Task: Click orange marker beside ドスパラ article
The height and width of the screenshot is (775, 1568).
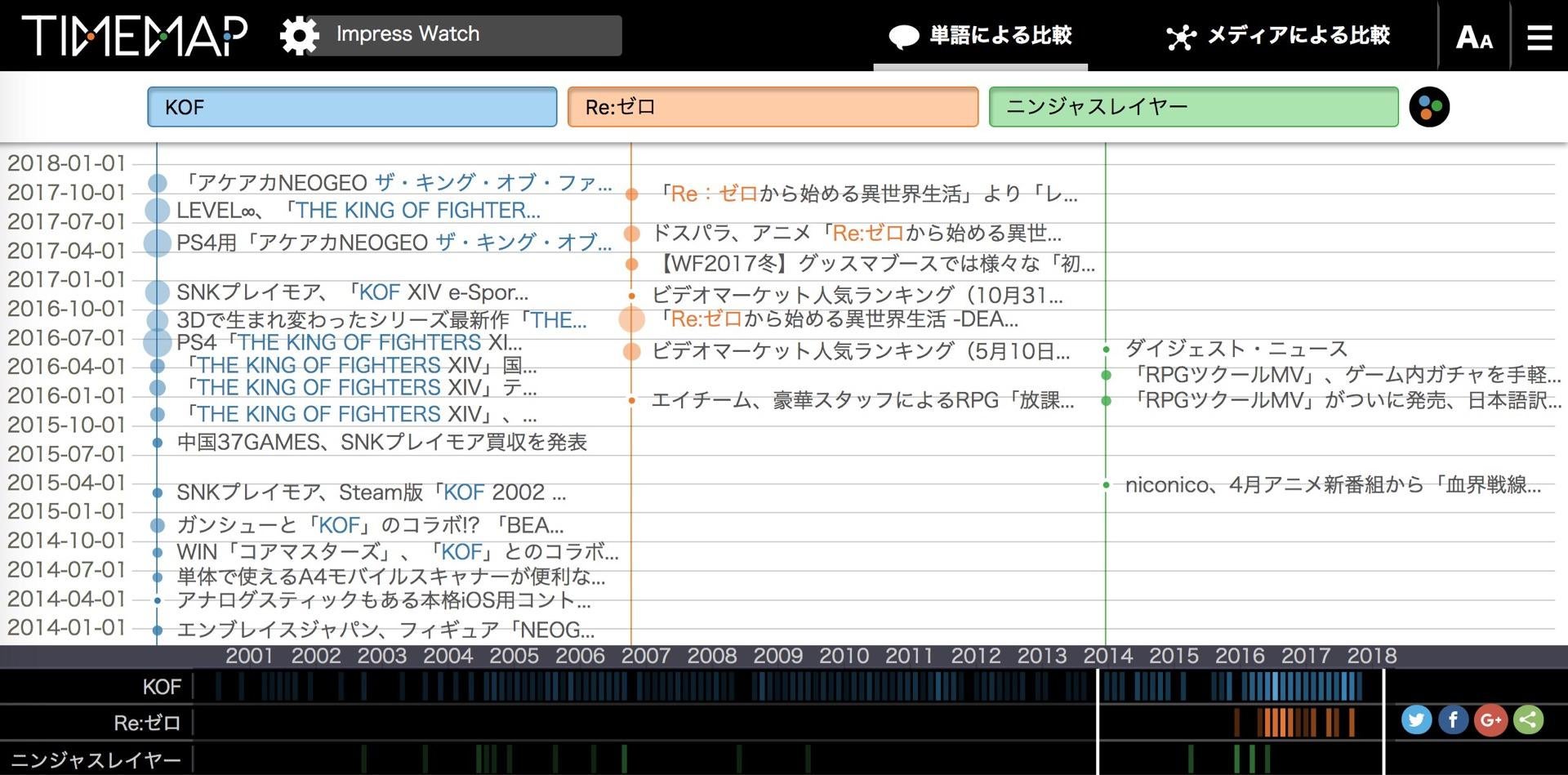Action: (x=631, y=234)
